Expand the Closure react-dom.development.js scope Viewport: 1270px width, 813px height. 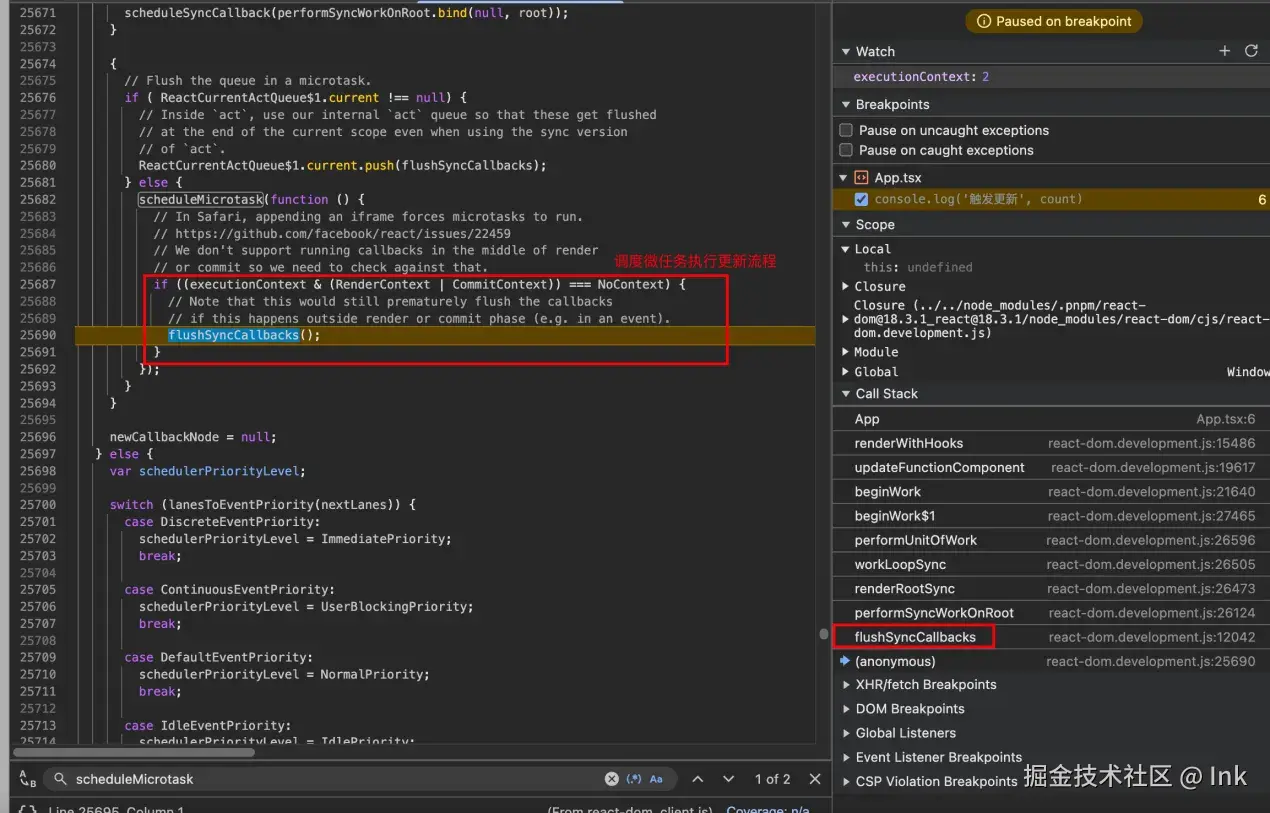coord(846,319)
